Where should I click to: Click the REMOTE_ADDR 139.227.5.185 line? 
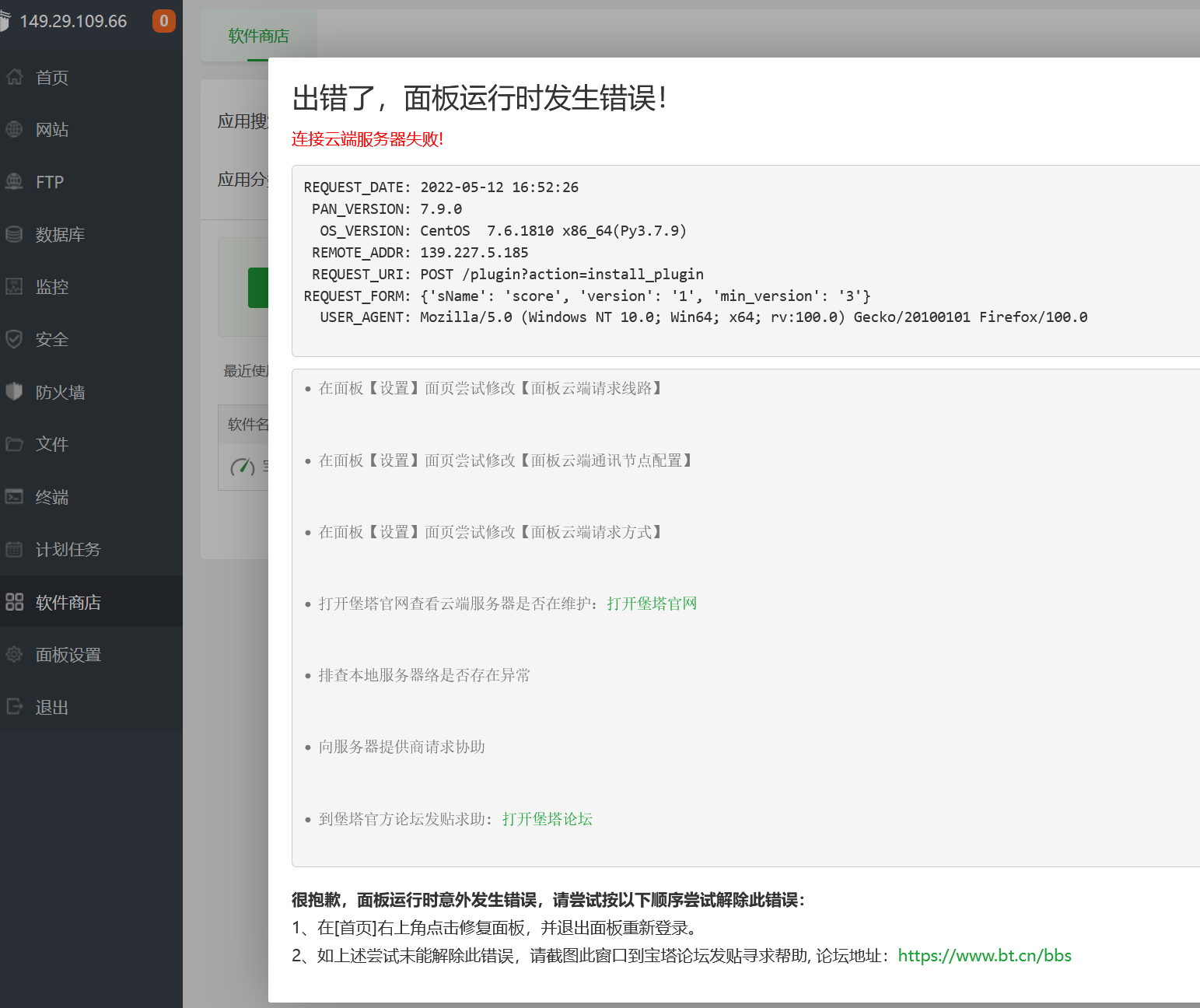(x=420, y=253)
